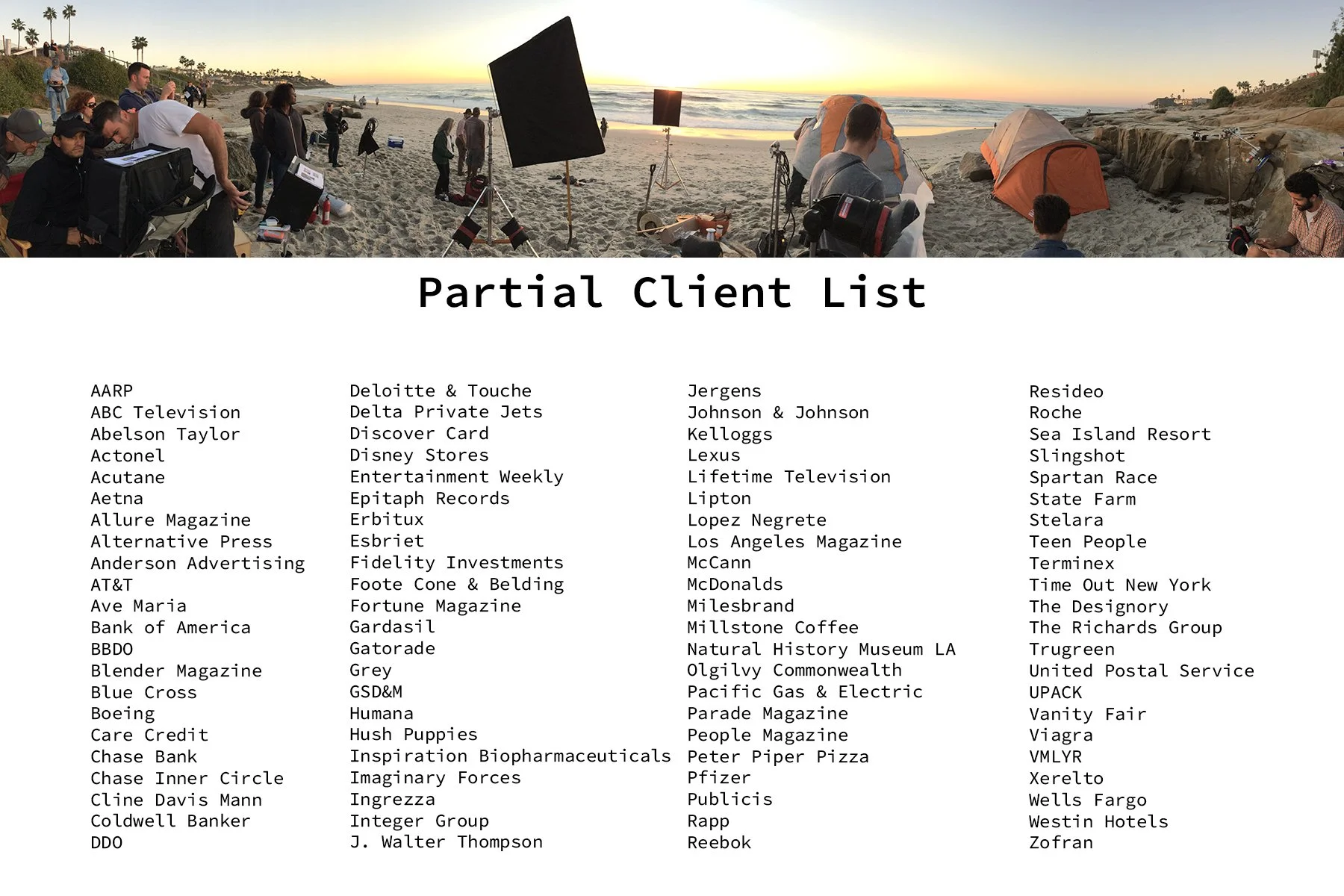Click 'Westin Hotels' entry
Screen dimensions: 1344x896
tap(1098, 821)
